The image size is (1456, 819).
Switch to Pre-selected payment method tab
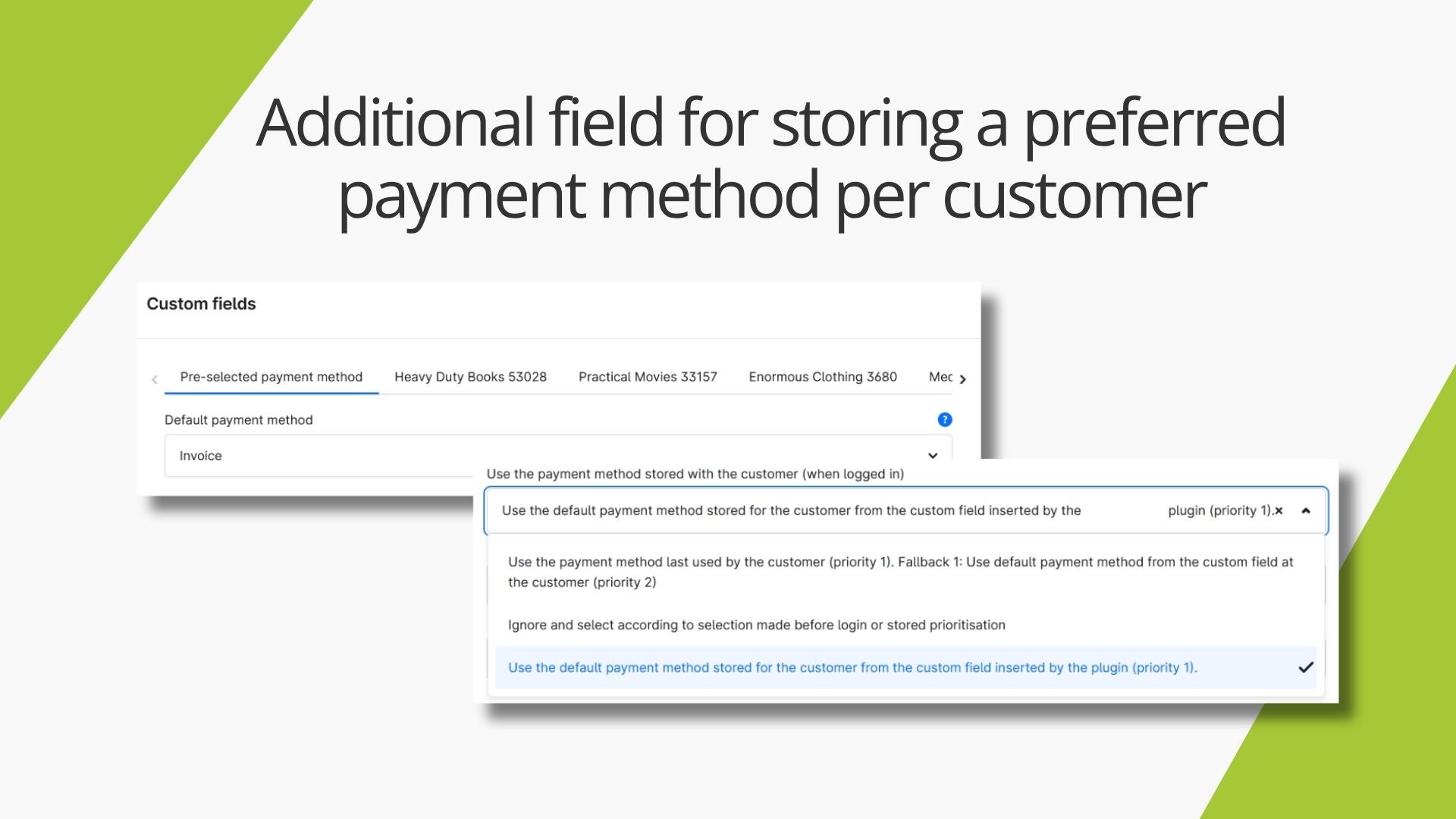click(x=271, y=377)
